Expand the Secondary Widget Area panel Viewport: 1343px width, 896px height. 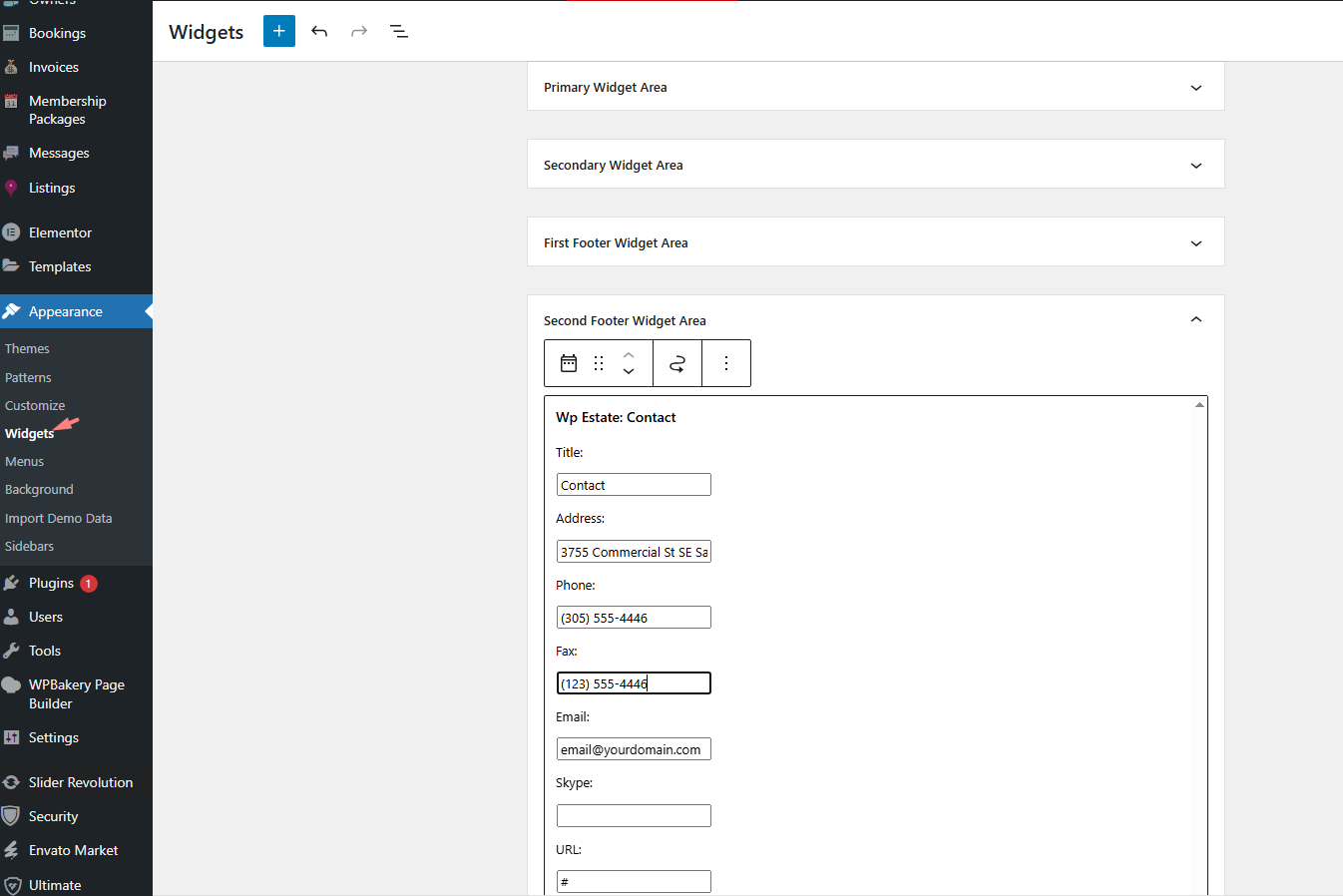[1195, 166]
